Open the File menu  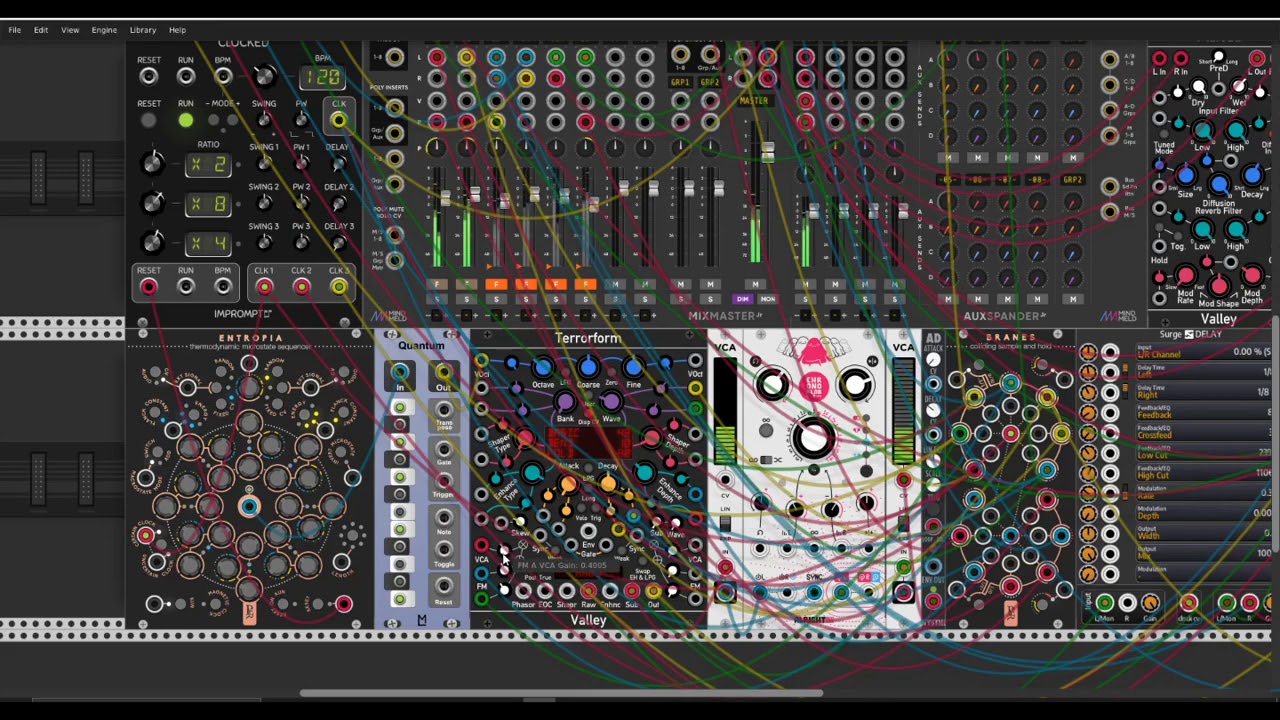pos(15,30)
